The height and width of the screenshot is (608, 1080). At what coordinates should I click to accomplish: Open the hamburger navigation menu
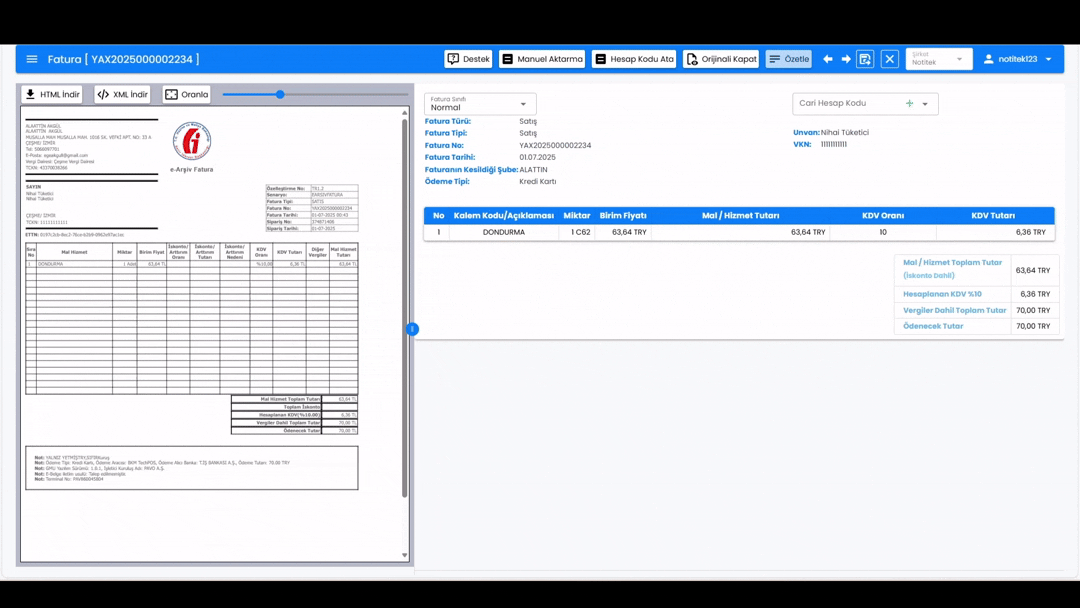point(32,59)
